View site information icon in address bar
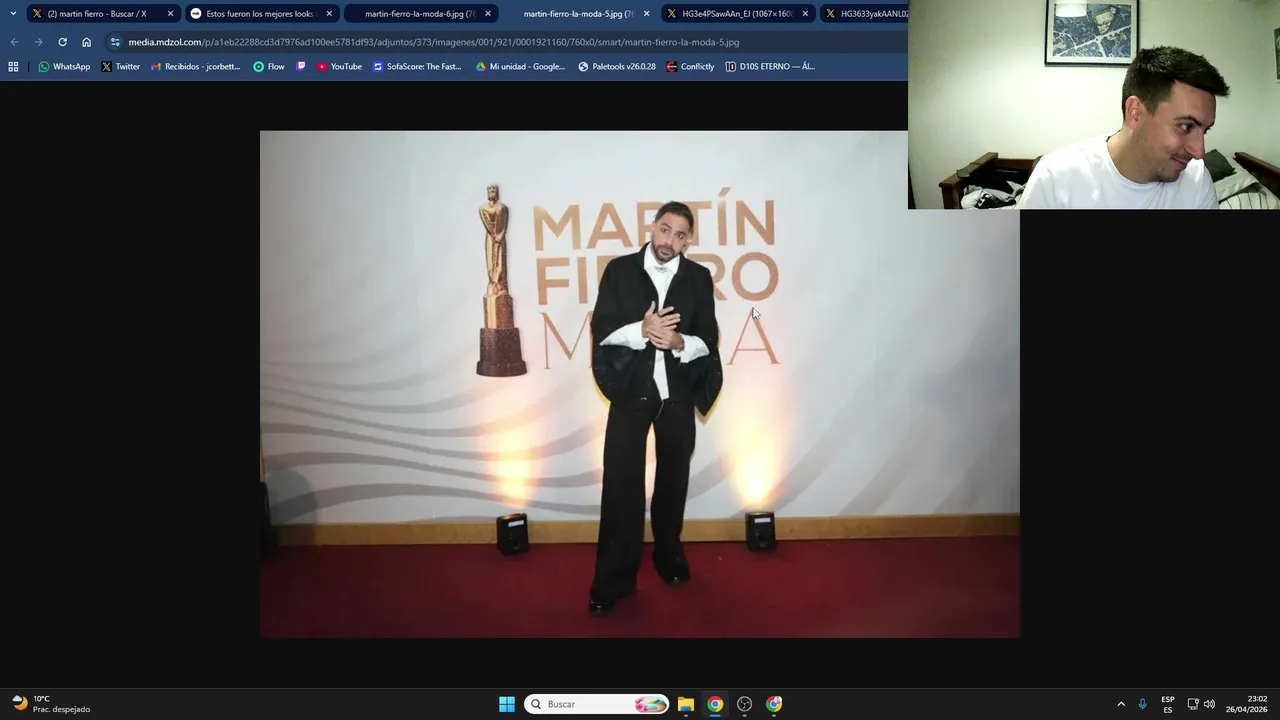The width and height of the screenshot is (1280, 720). click(115, 42)
